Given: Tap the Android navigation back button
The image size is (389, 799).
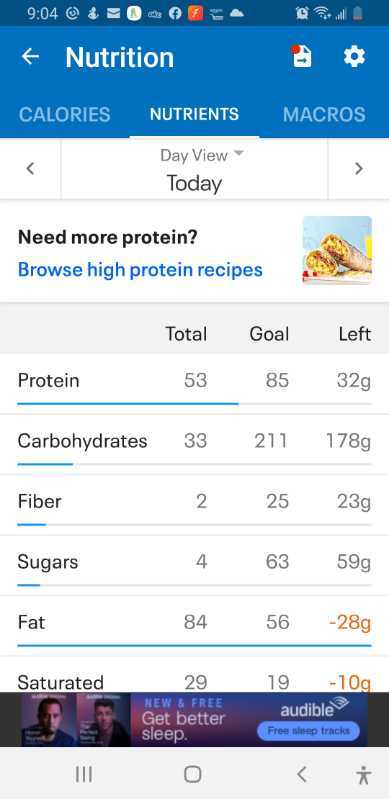Looking at the screenshot, I should click(302, 775).
